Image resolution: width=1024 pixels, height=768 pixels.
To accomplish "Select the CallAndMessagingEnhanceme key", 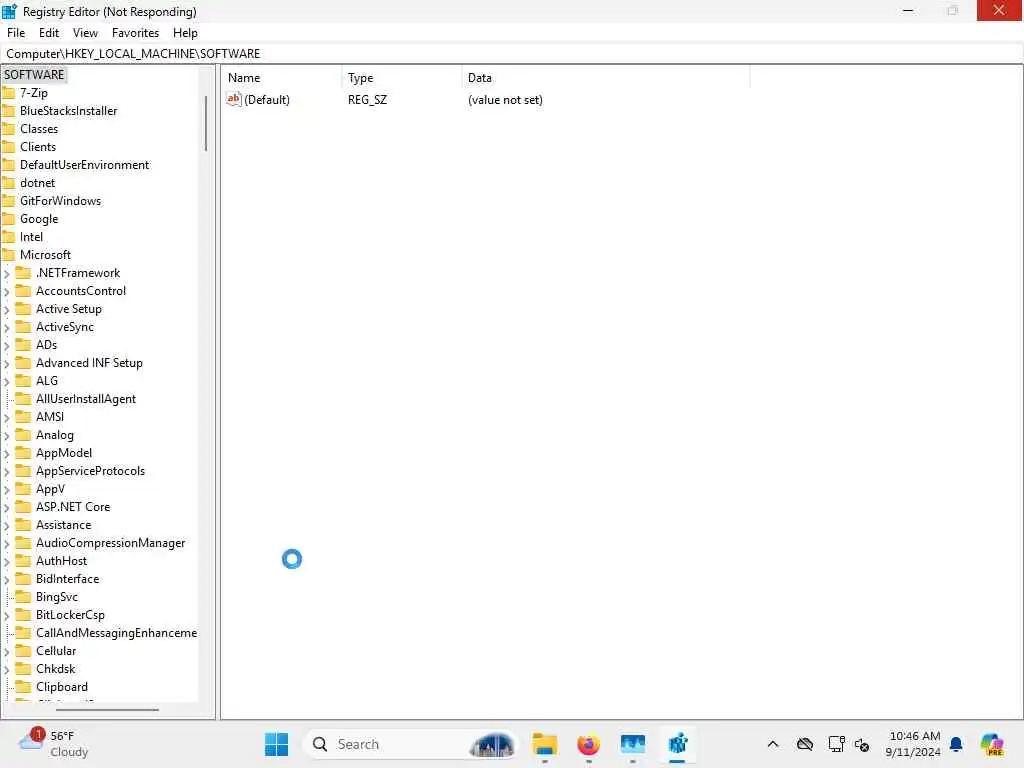I will [x=116, y=632].
